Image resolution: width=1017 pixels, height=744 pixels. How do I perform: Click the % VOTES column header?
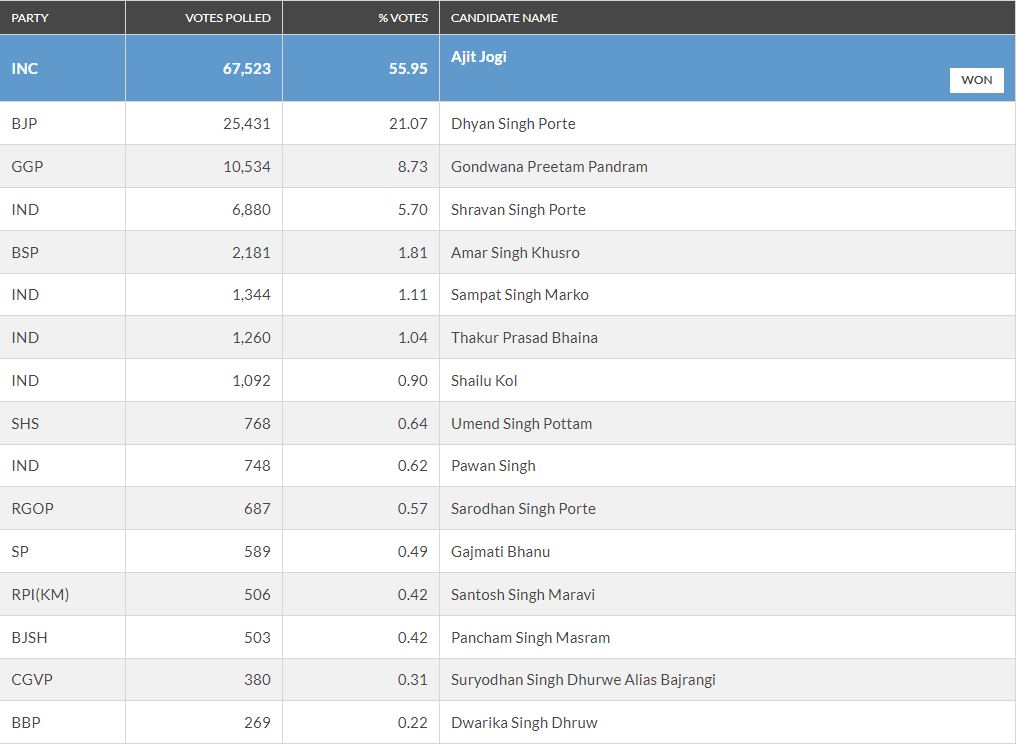point(403,18)
